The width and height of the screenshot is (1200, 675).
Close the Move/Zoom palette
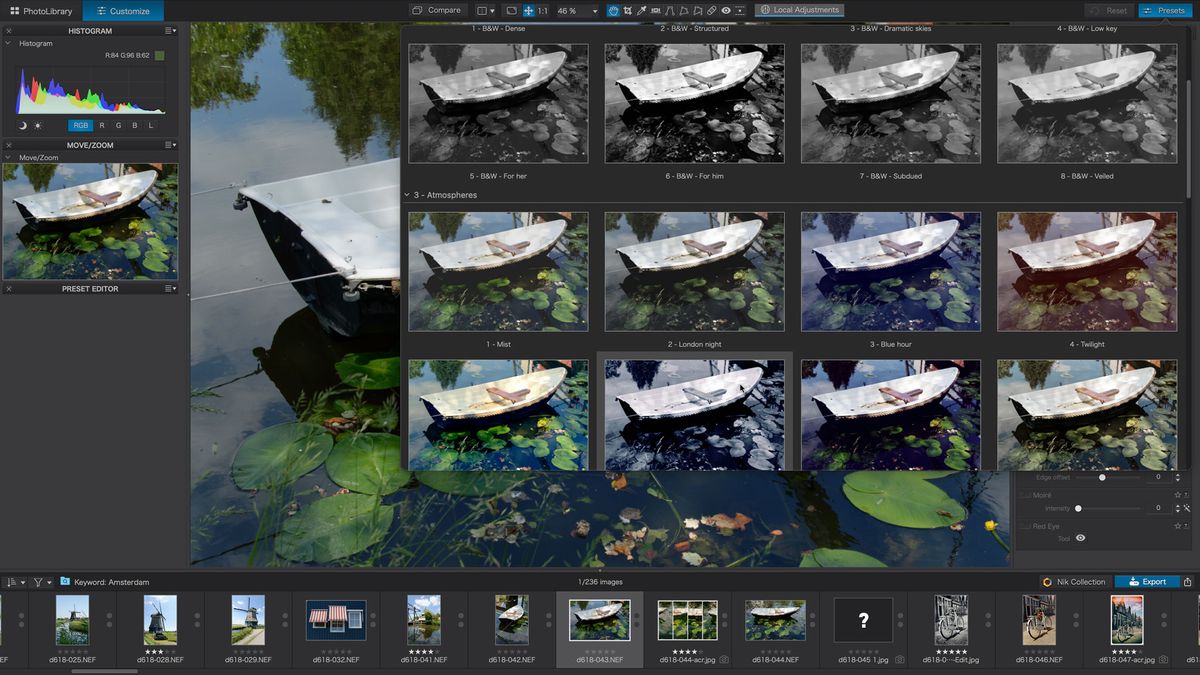[8, 145]
